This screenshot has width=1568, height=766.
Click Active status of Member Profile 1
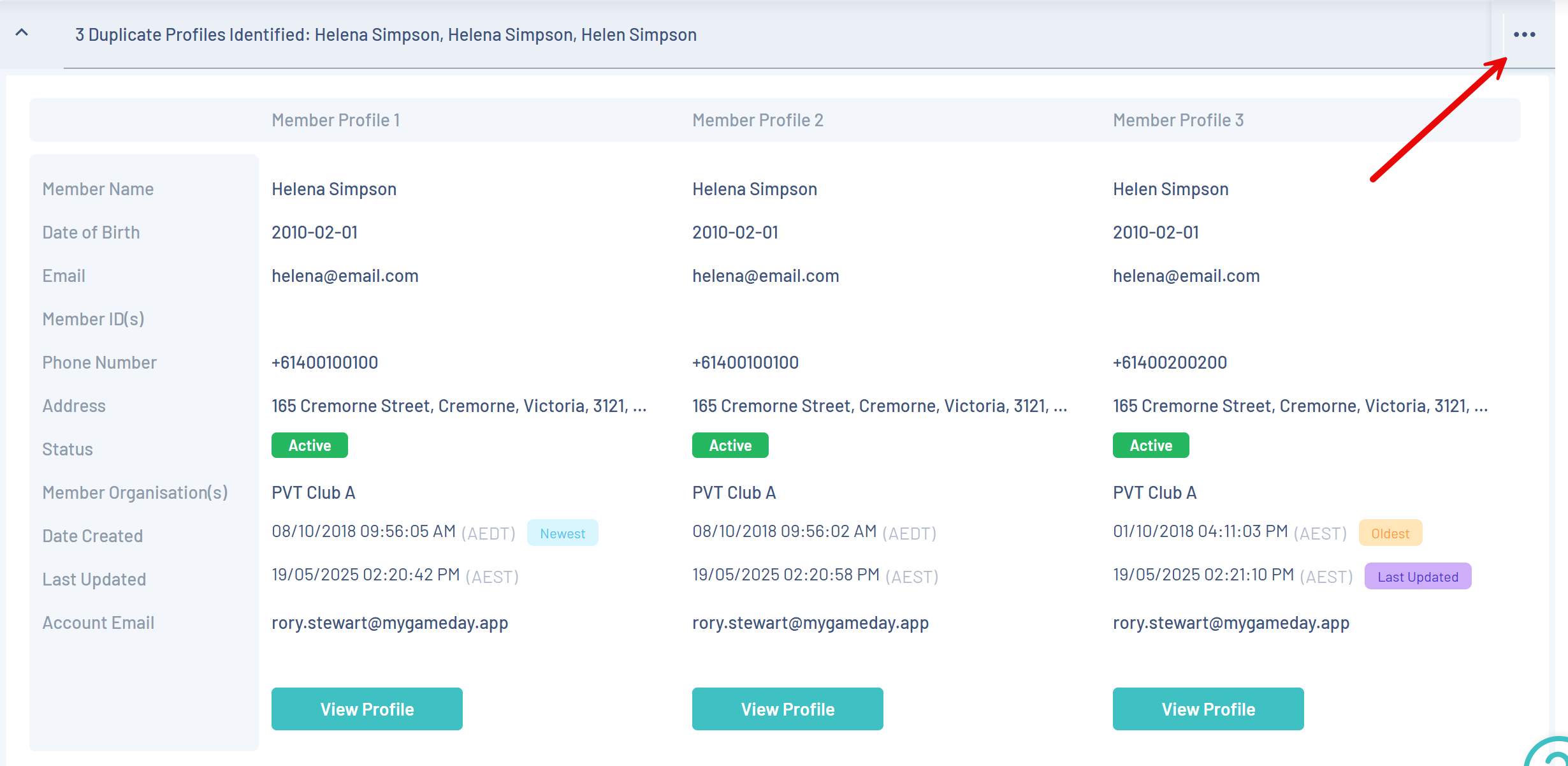[310, 445]
